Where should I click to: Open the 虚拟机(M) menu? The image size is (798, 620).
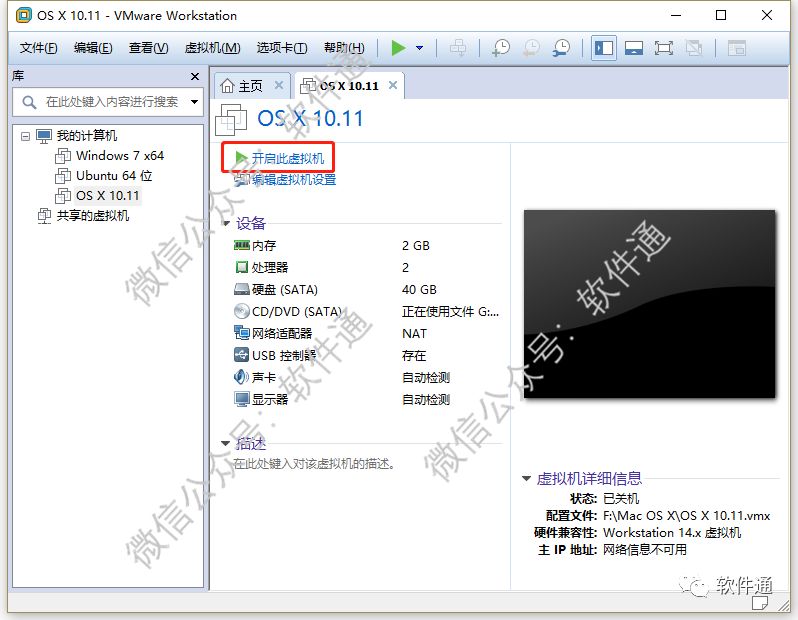(x=212, y=48)
